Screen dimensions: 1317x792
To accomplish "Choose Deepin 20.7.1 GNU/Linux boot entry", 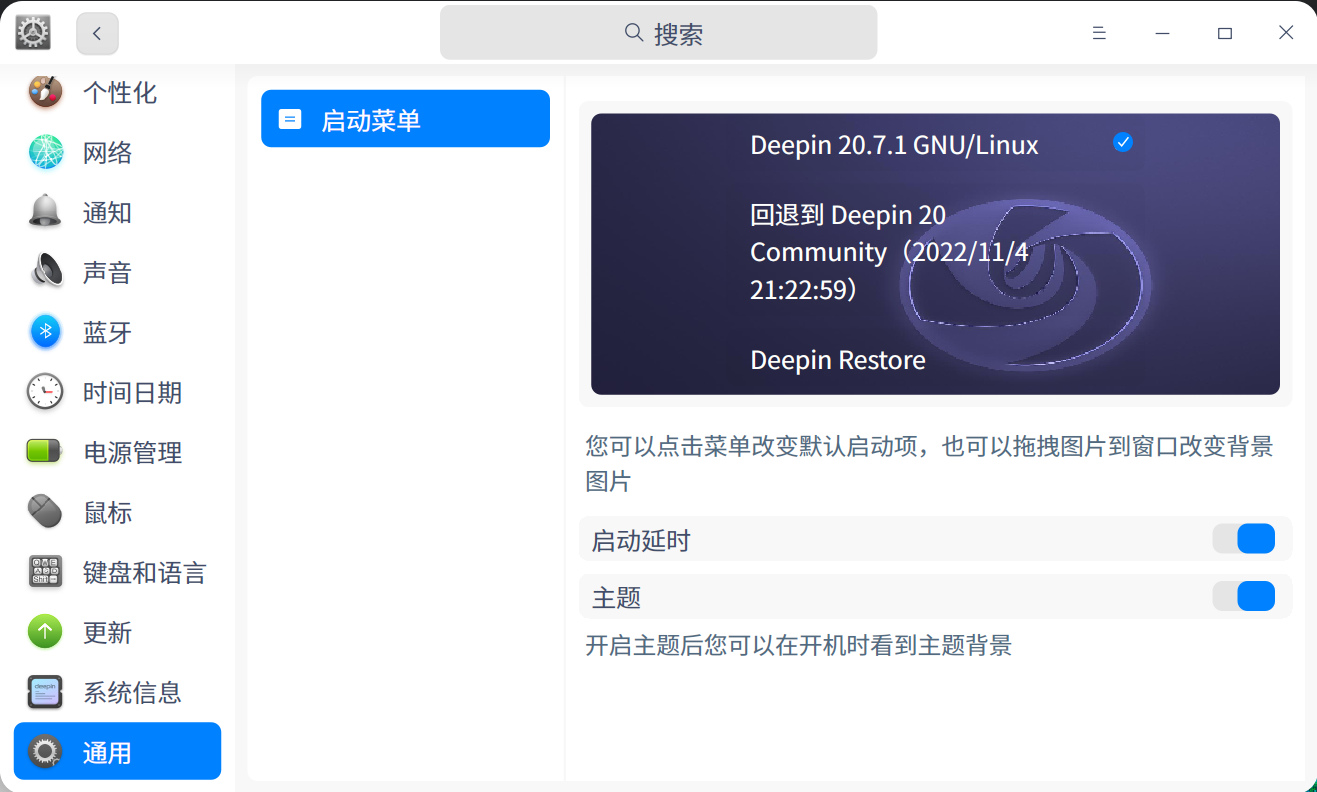I will tap(895, 145).
